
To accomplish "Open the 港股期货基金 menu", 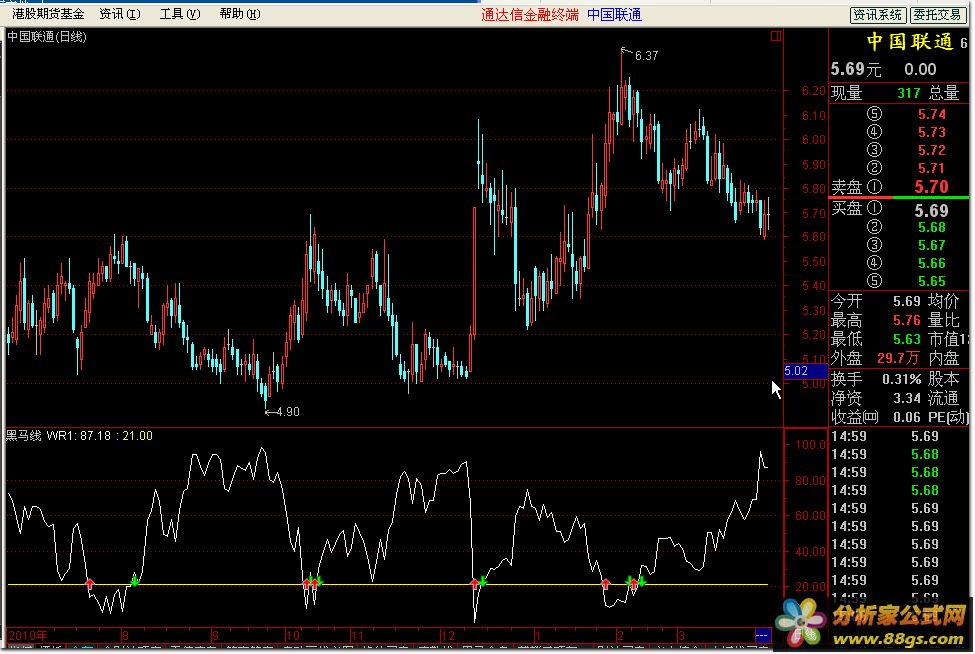I will click(48, 14).
